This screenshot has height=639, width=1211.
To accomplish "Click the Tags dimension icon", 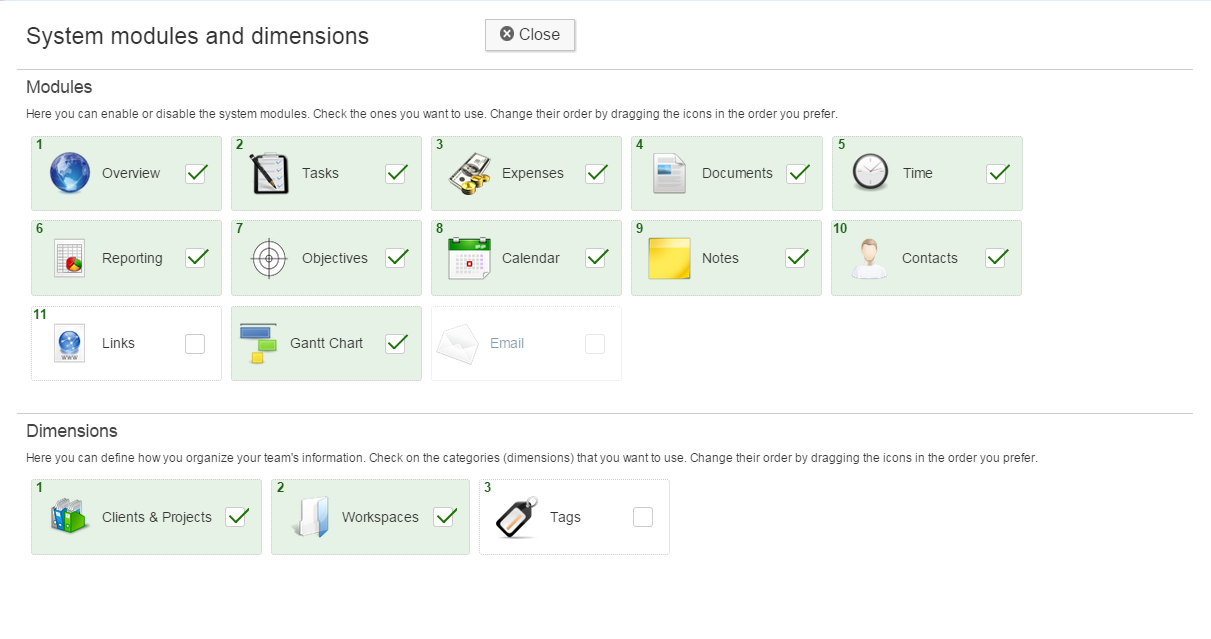I will tap(516, 517).
